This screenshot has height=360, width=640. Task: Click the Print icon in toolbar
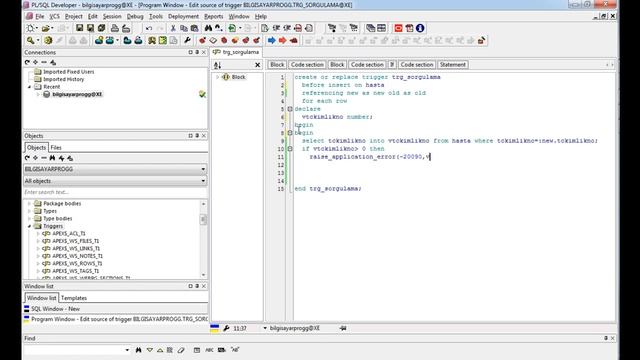(115, 28)
